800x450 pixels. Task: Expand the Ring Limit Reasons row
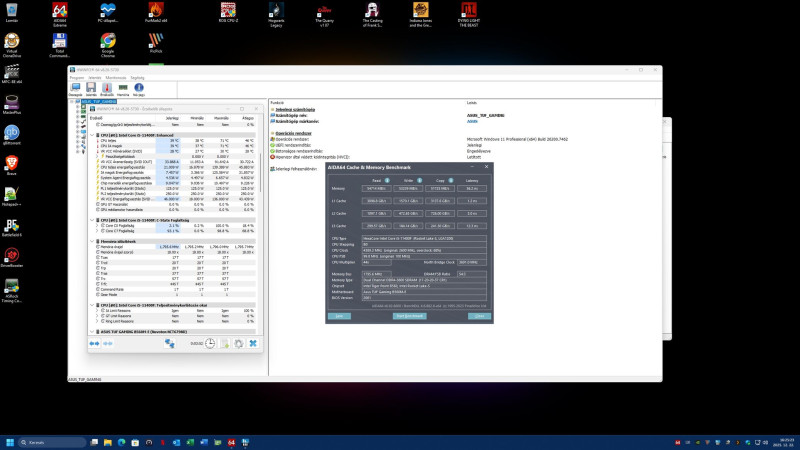97,321
